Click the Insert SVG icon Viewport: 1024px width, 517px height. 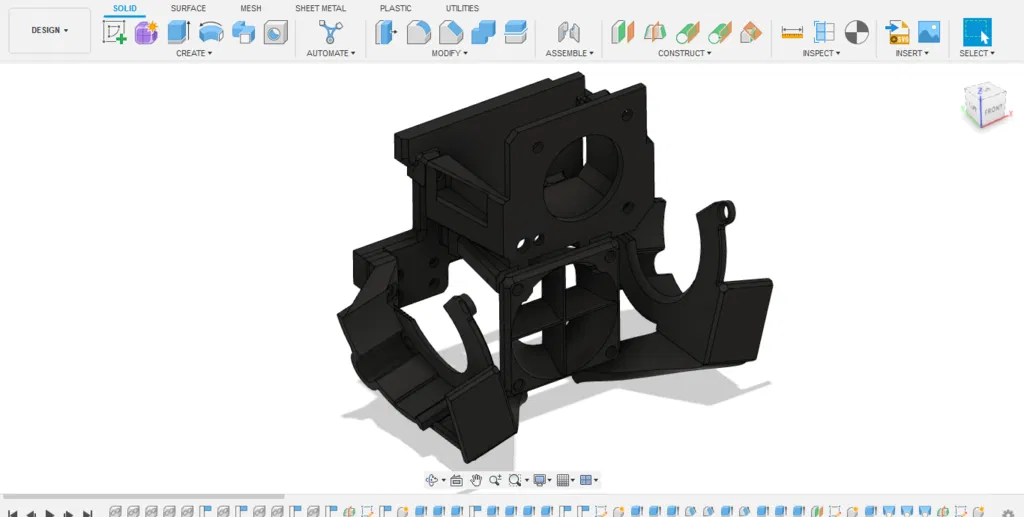coord(897,32)
